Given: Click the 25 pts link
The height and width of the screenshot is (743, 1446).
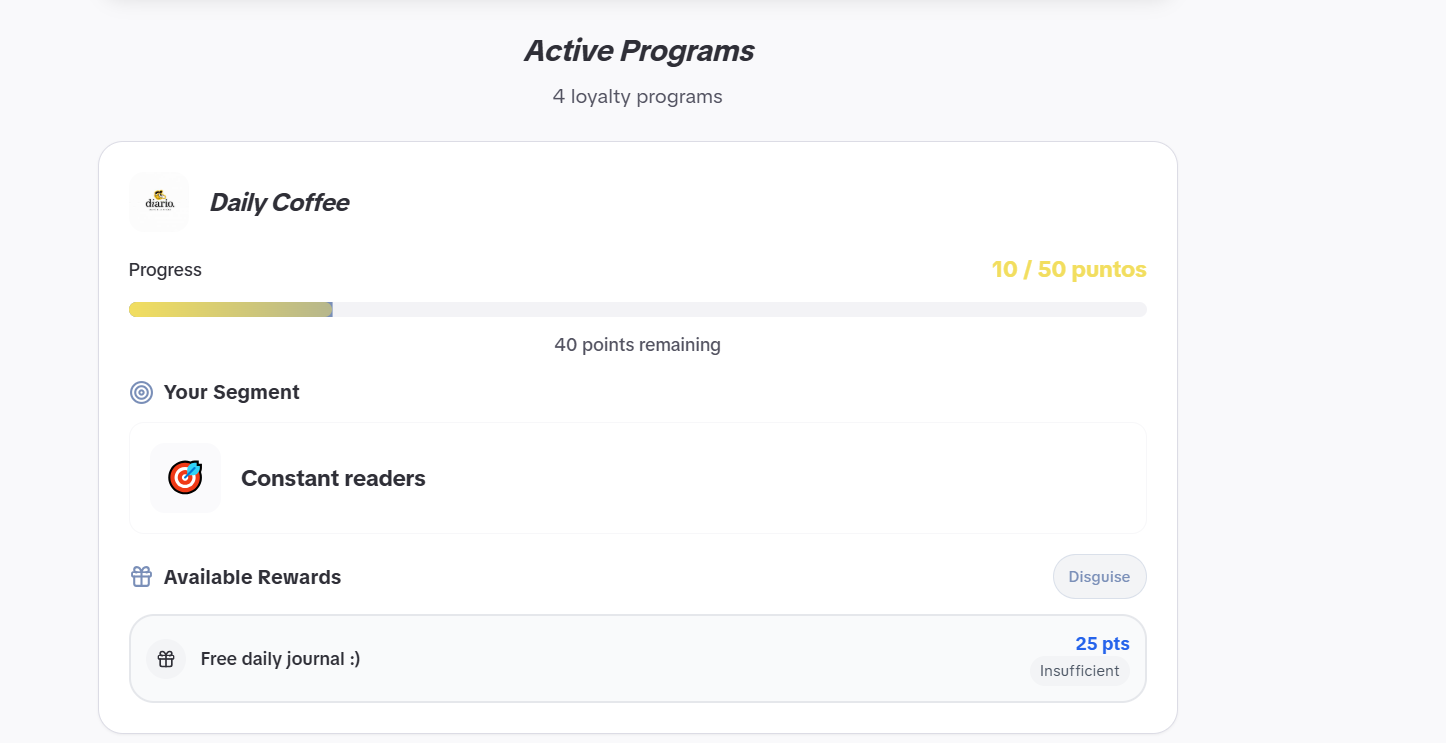Looking at the screenshot, I should pos(1101,643).
